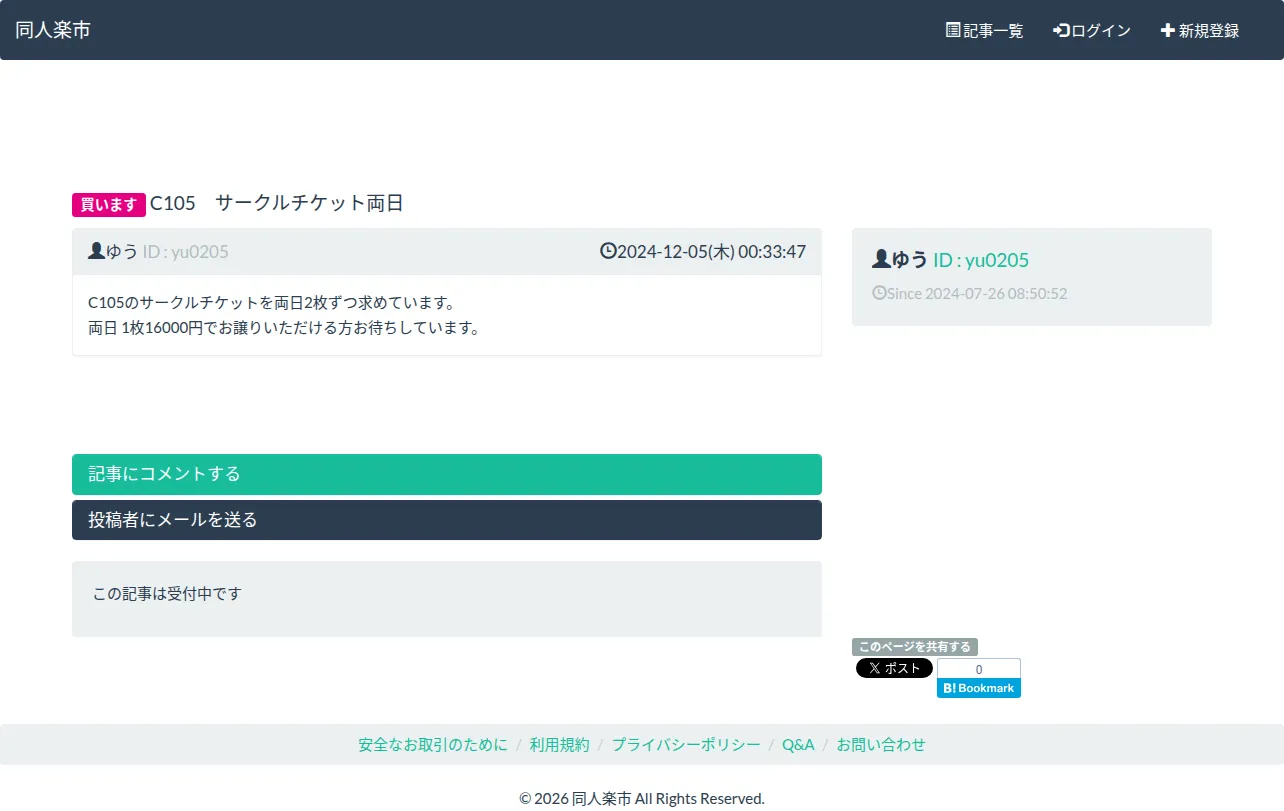Screen dimensions: 1284x811
Task: Select gray ID : yu0205 in post header
Action: (x=186, y=252)
